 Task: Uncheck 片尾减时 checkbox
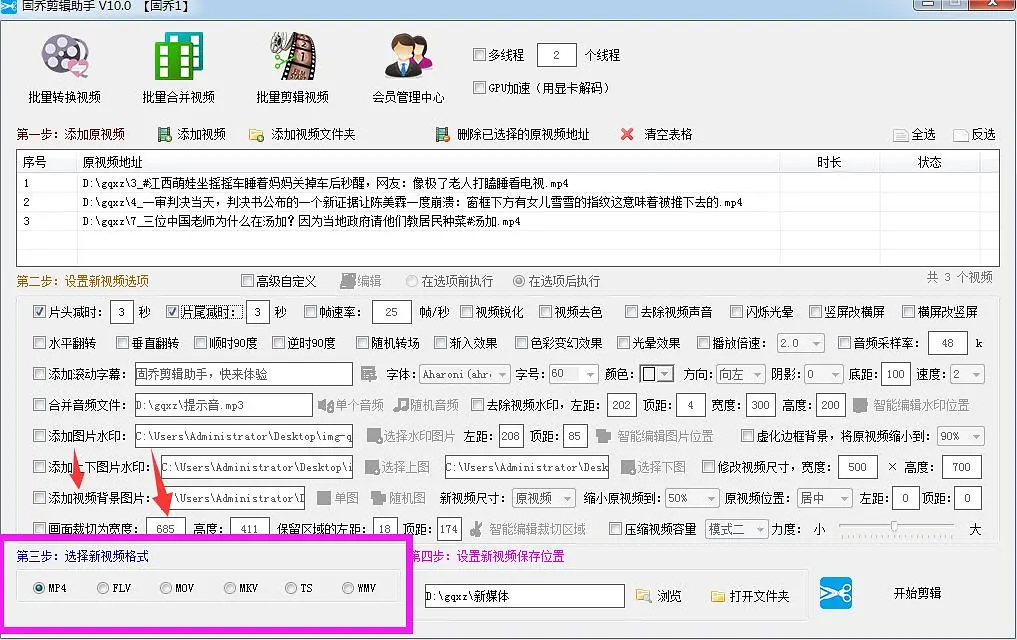[x=172, y=312]
